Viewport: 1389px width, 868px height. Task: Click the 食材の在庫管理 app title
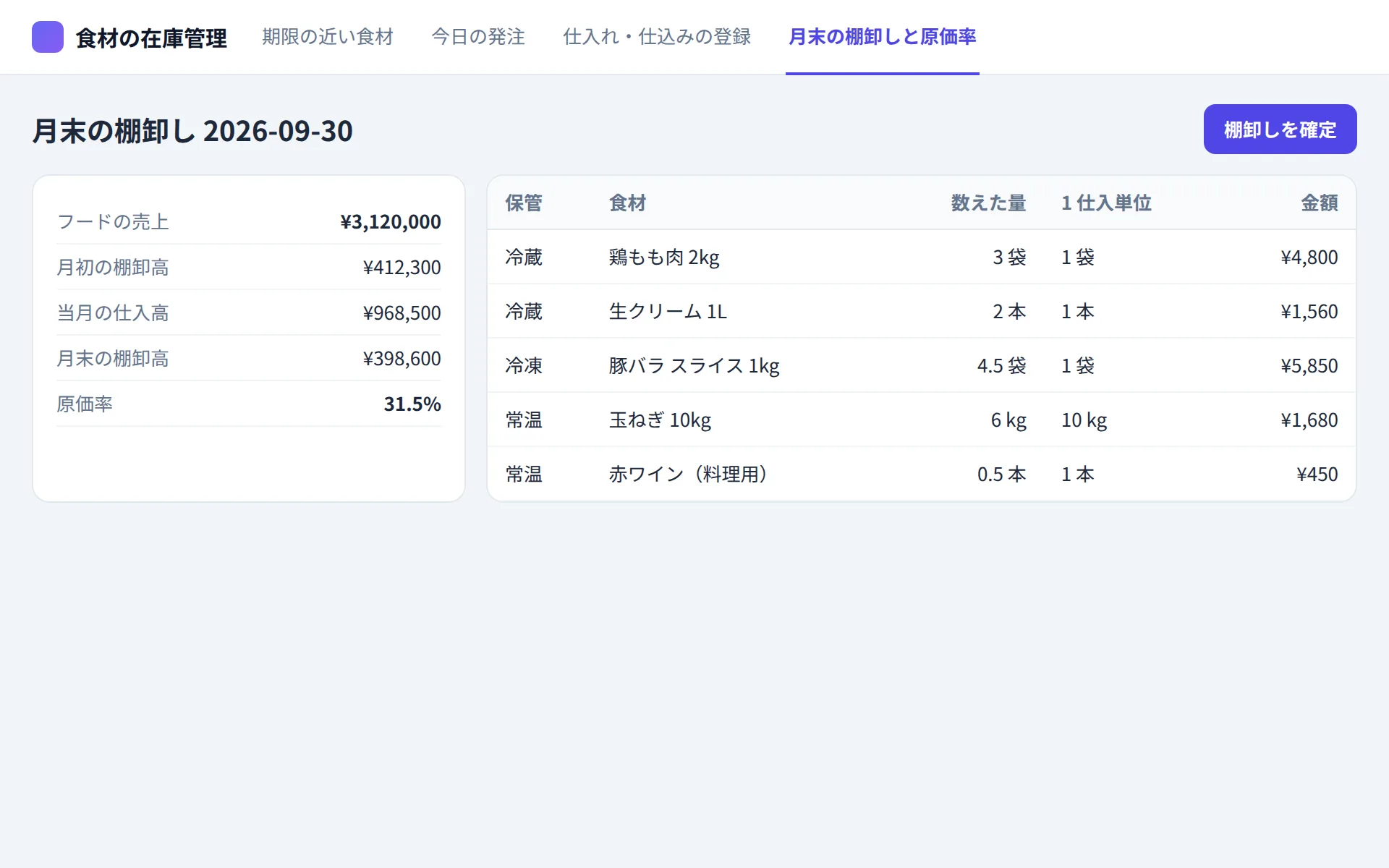(x=151, y=38)
